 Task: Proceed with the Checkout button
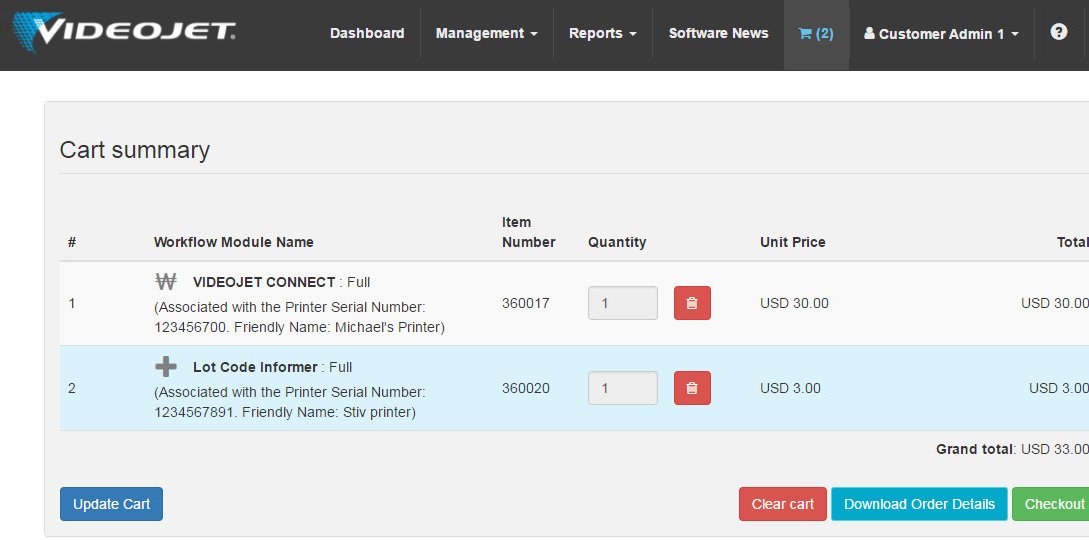tap(1053, 504)
